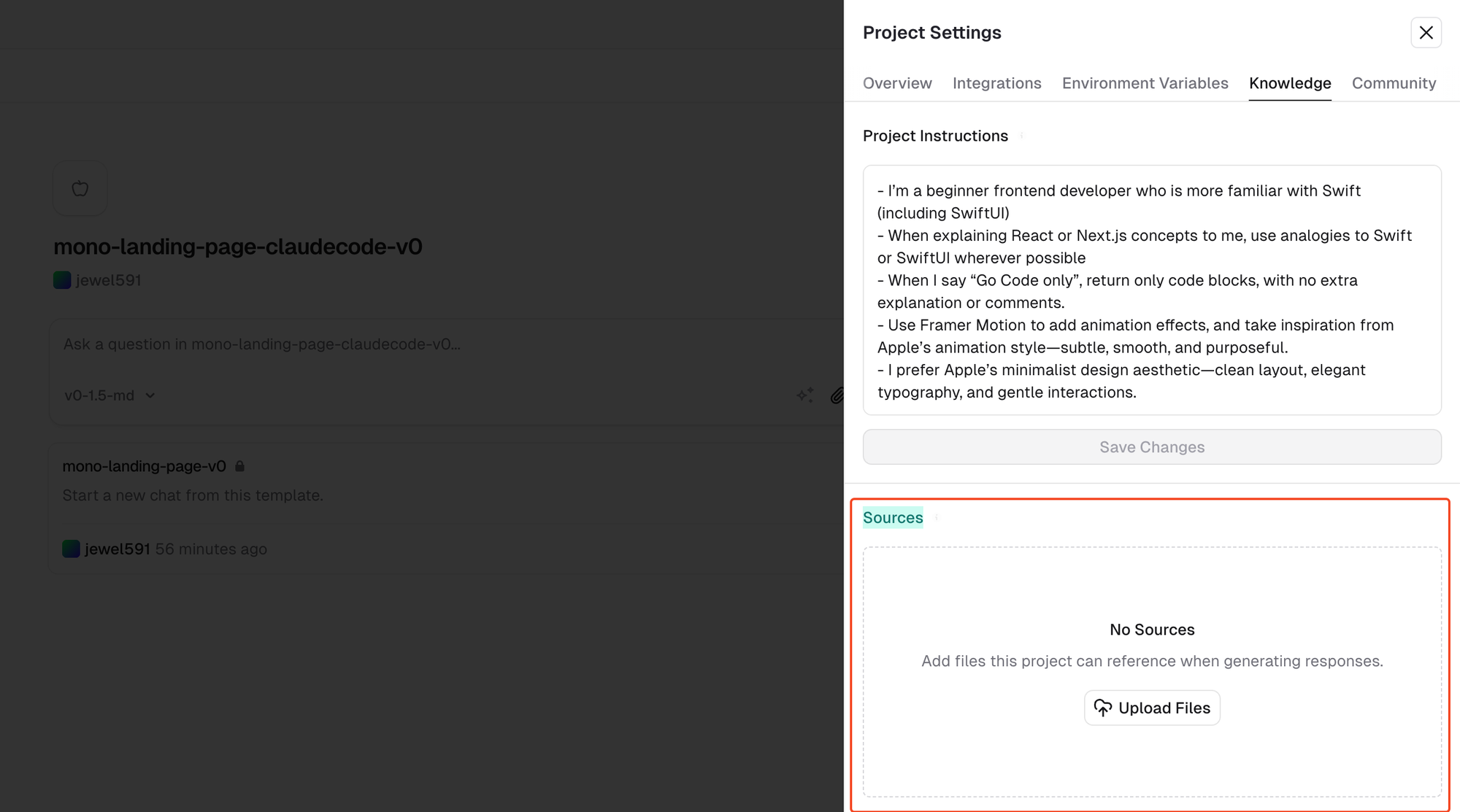Click the lock icon beside mono-landing-page-v0
This screenshot has width=1460, height=812.
239,465
